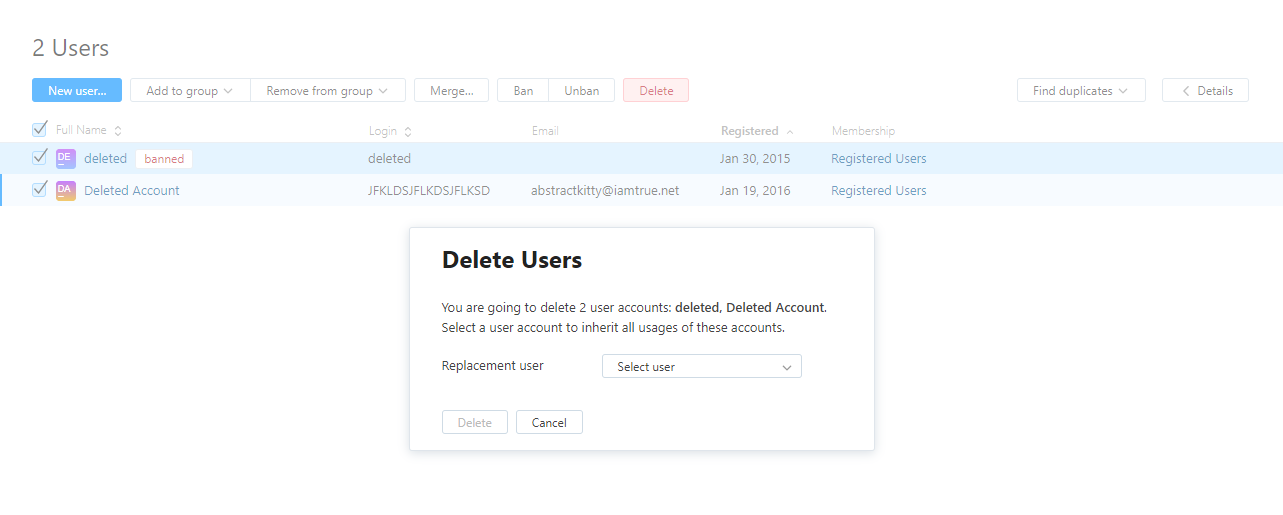Cancel the Delete Users dialog
Image resolution: width=1283 pixels, height=515 pixels.
coord(549,422)
